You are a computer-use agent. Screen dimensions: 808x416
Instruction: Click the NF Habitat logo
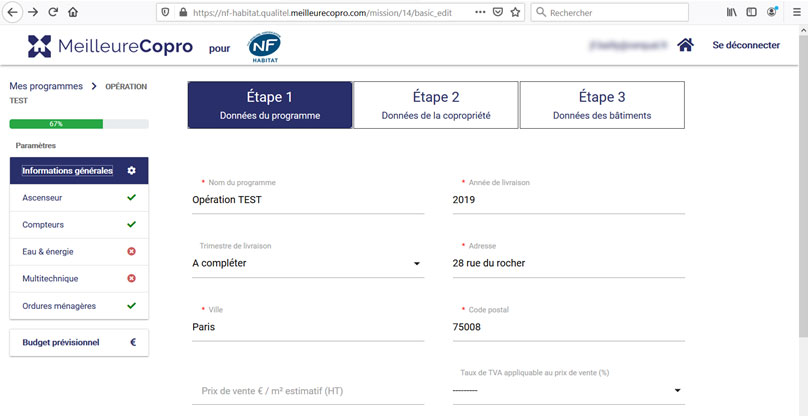(x=265, y=47)
